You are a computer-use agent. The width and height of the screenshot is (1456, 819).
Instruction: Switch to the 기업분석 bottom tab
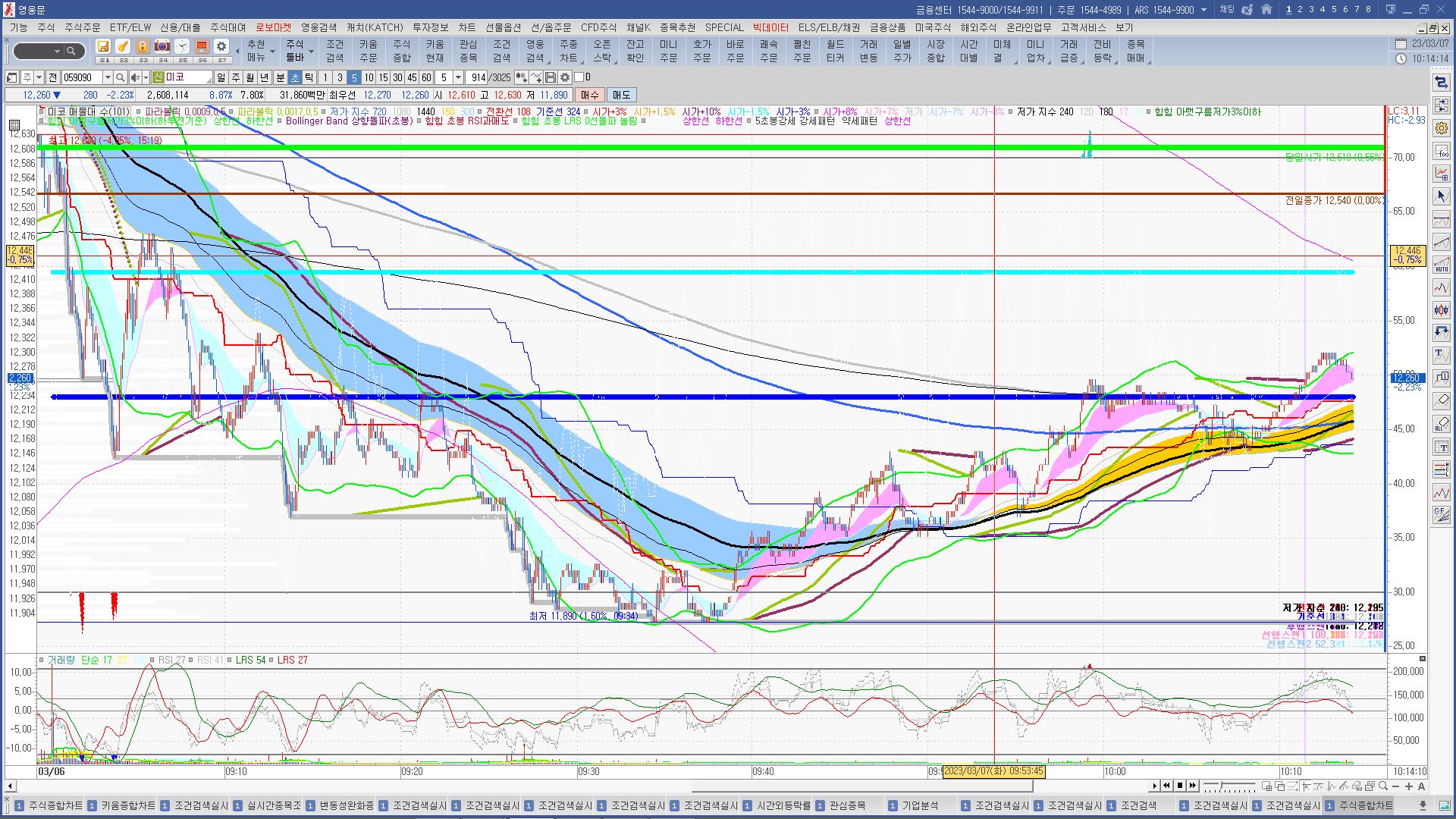pyautogui.click(x=919, y=805)
